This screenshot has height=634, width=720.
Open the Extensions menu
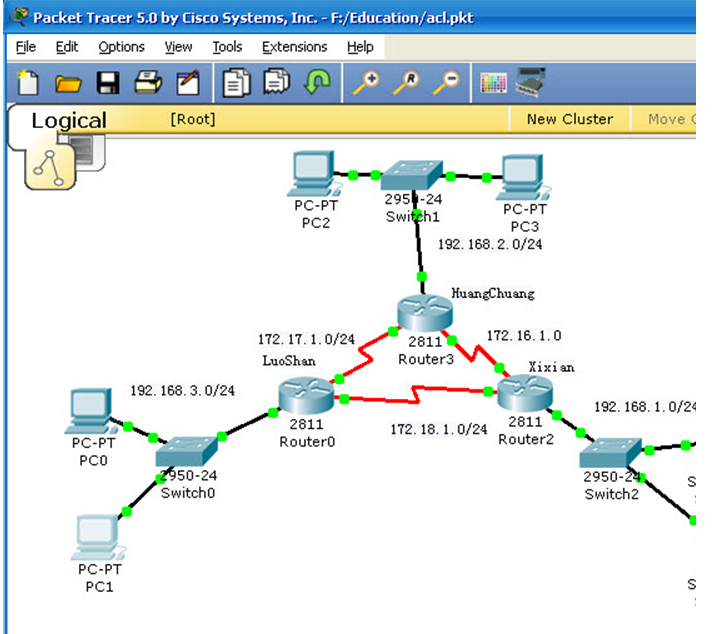point(294,47)
